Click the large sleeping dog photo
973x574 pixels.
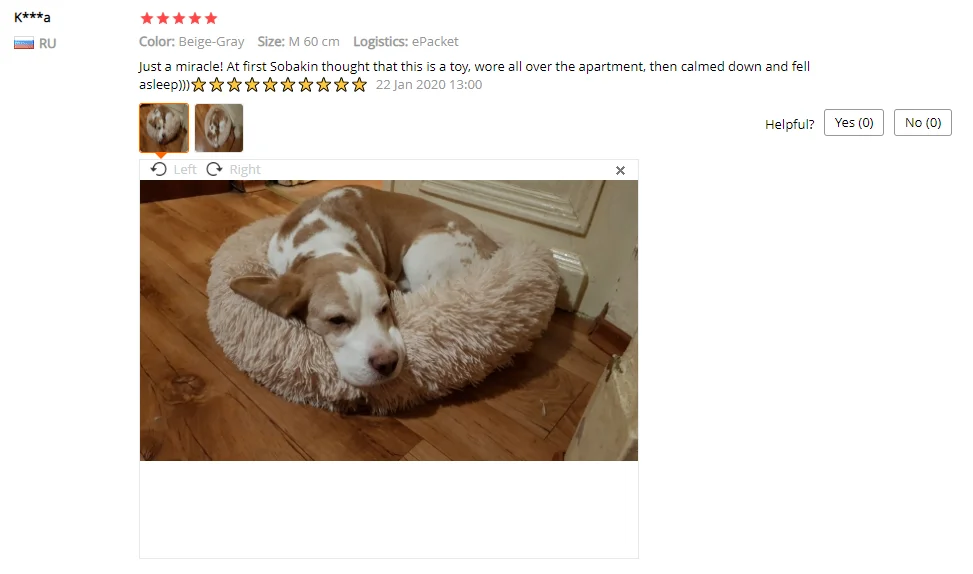[x=388, y=320]
